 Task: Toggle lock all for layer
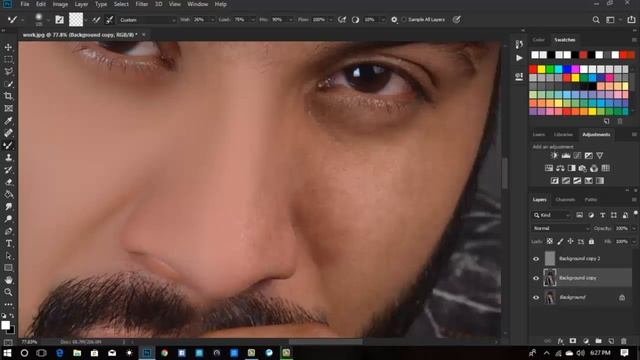pos(591,242)
